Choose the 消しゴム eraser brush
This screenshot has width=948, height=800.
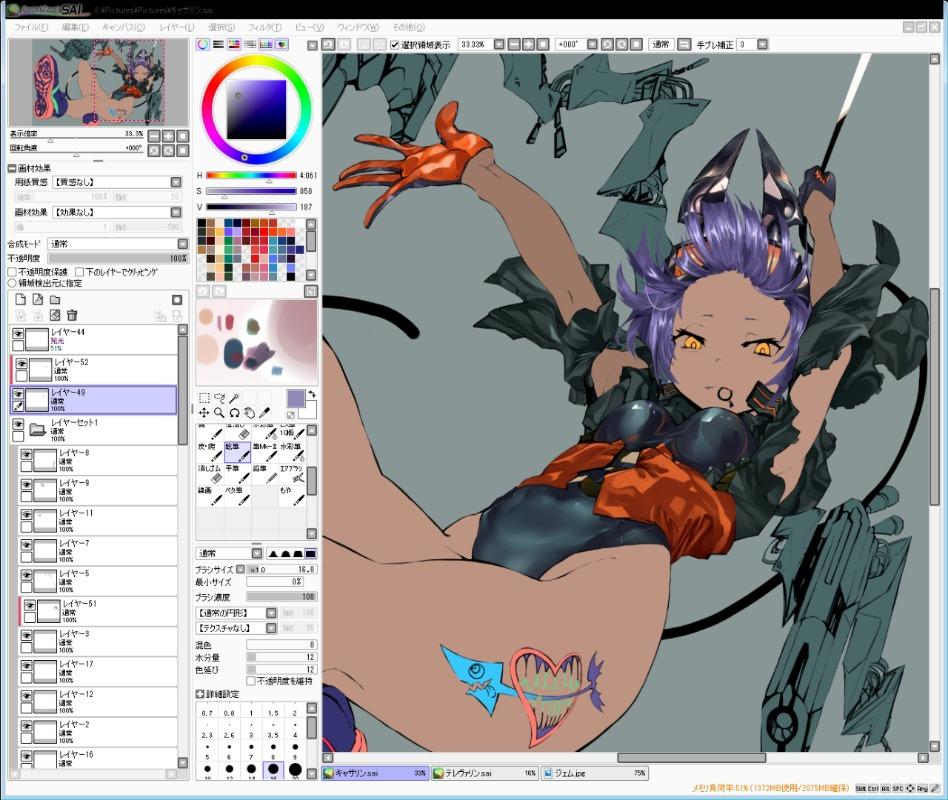[x=210, y=473]
